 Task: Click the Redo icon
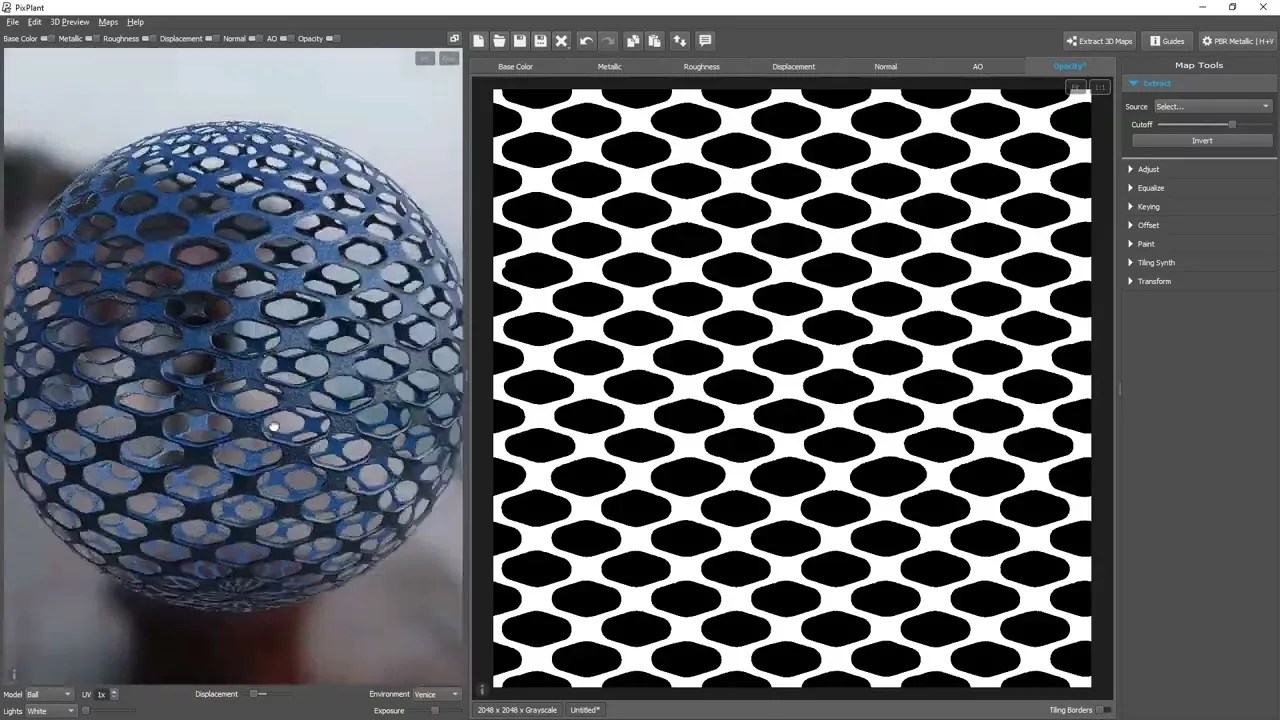[608, 40]
